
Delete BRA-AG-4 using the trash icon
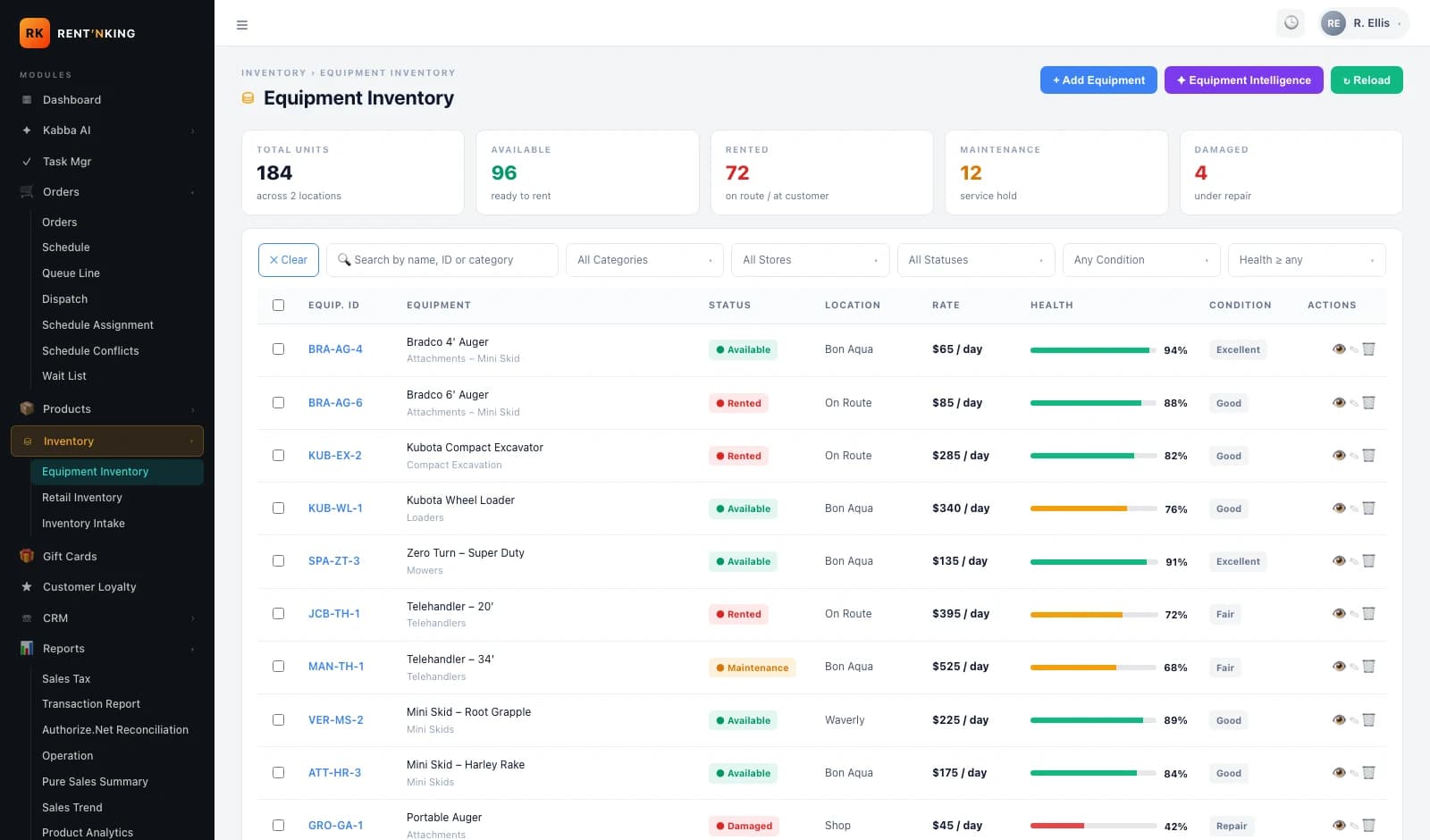click(1368, 349)
